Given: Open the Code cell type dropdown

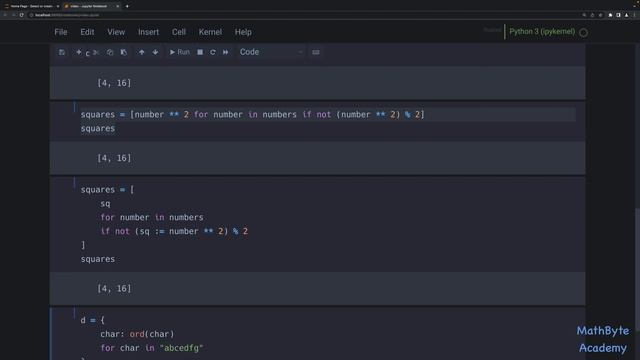Looking at the screenshot, I should pos(271,52).
